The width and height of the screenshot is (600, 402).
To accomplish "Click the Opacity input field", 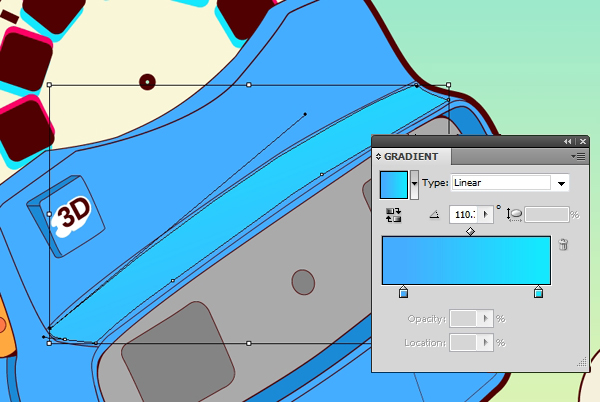I will tap(463, 318).
